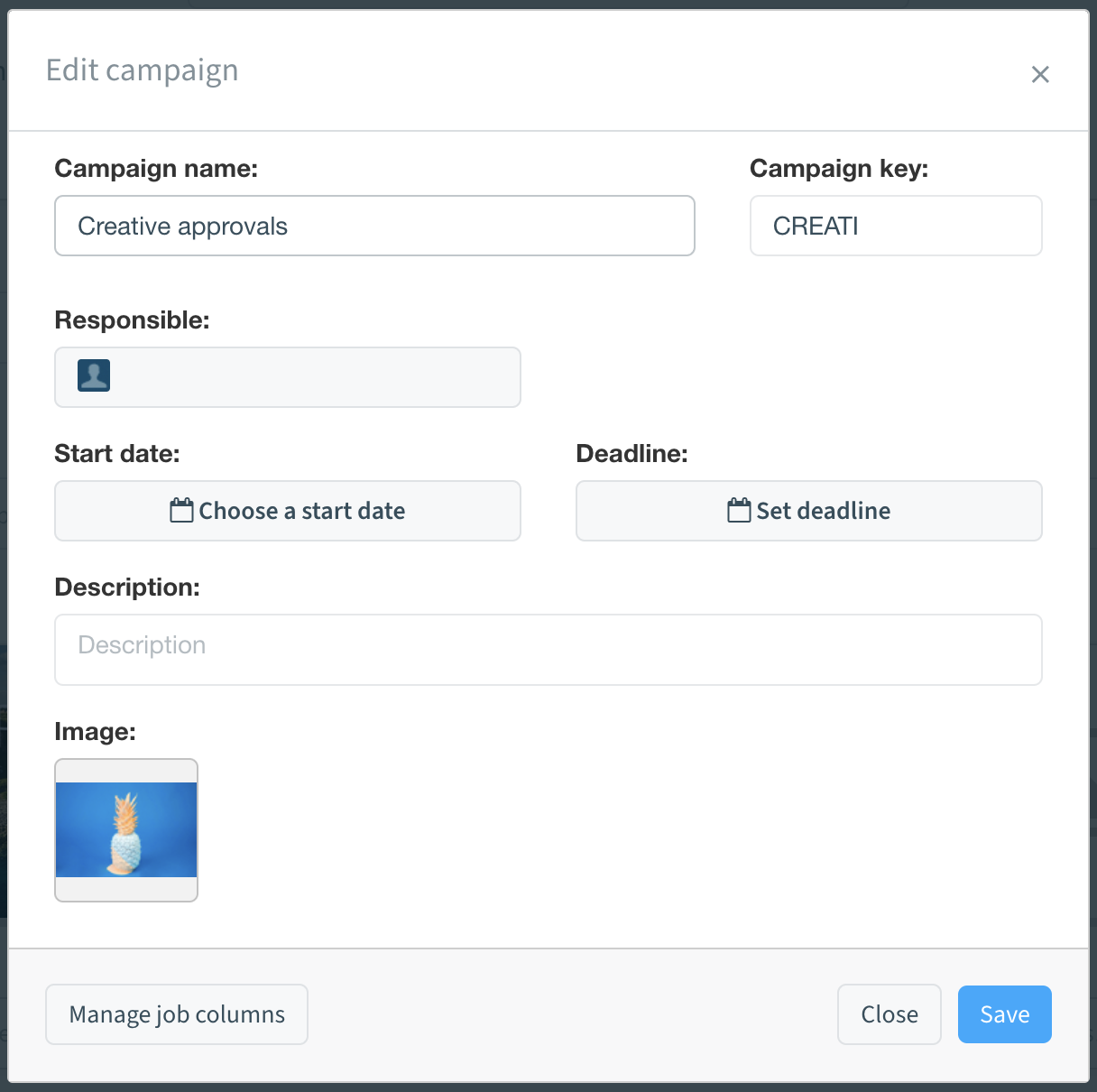Image resolution: width=1097 pixels, height=1092 pixels.
Task: Click the Edit campaign dialog title
Action: point(142,69)
